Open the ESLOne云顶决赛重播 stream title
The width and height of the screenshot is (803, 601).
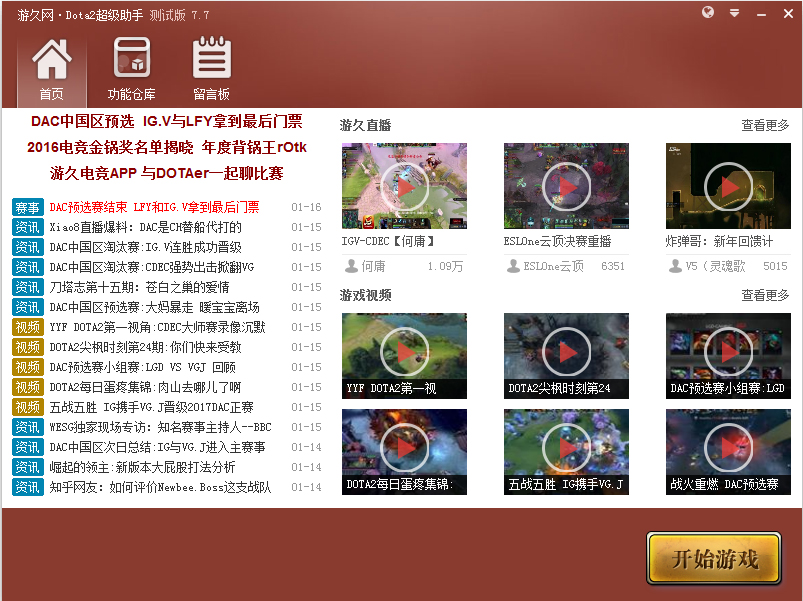558,241
